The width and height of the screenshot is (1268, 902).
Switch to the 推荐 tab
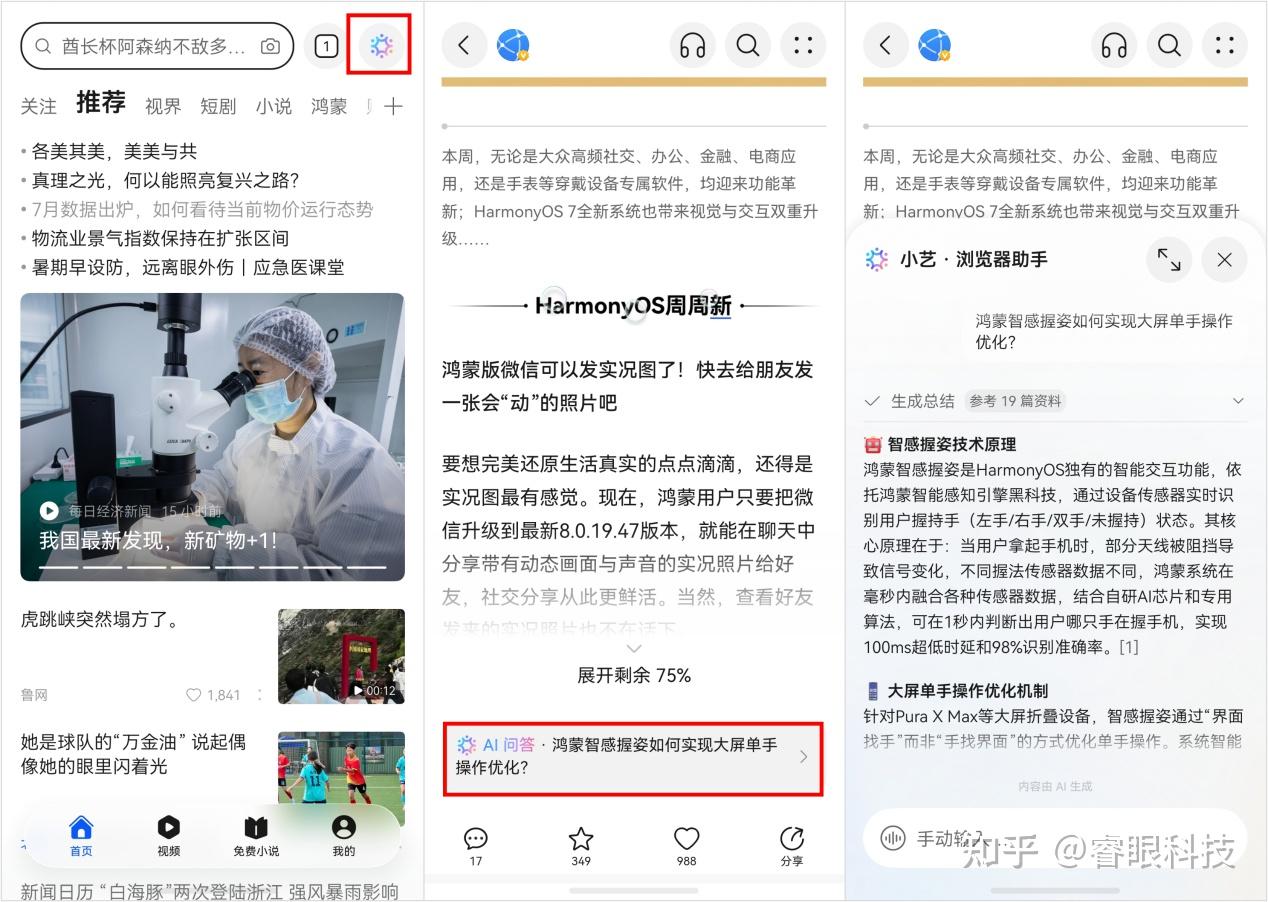(101, 103)
